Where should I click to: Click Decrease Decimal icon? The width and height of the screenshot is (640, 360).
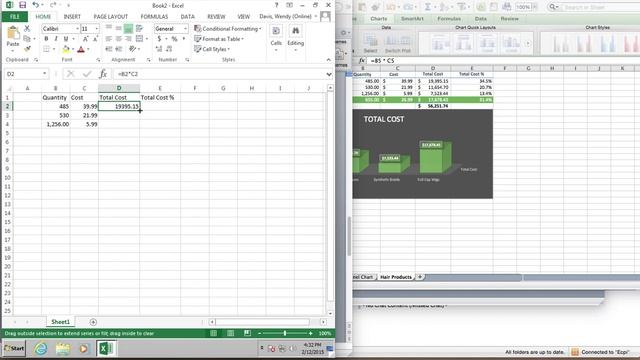pos(169,49)
